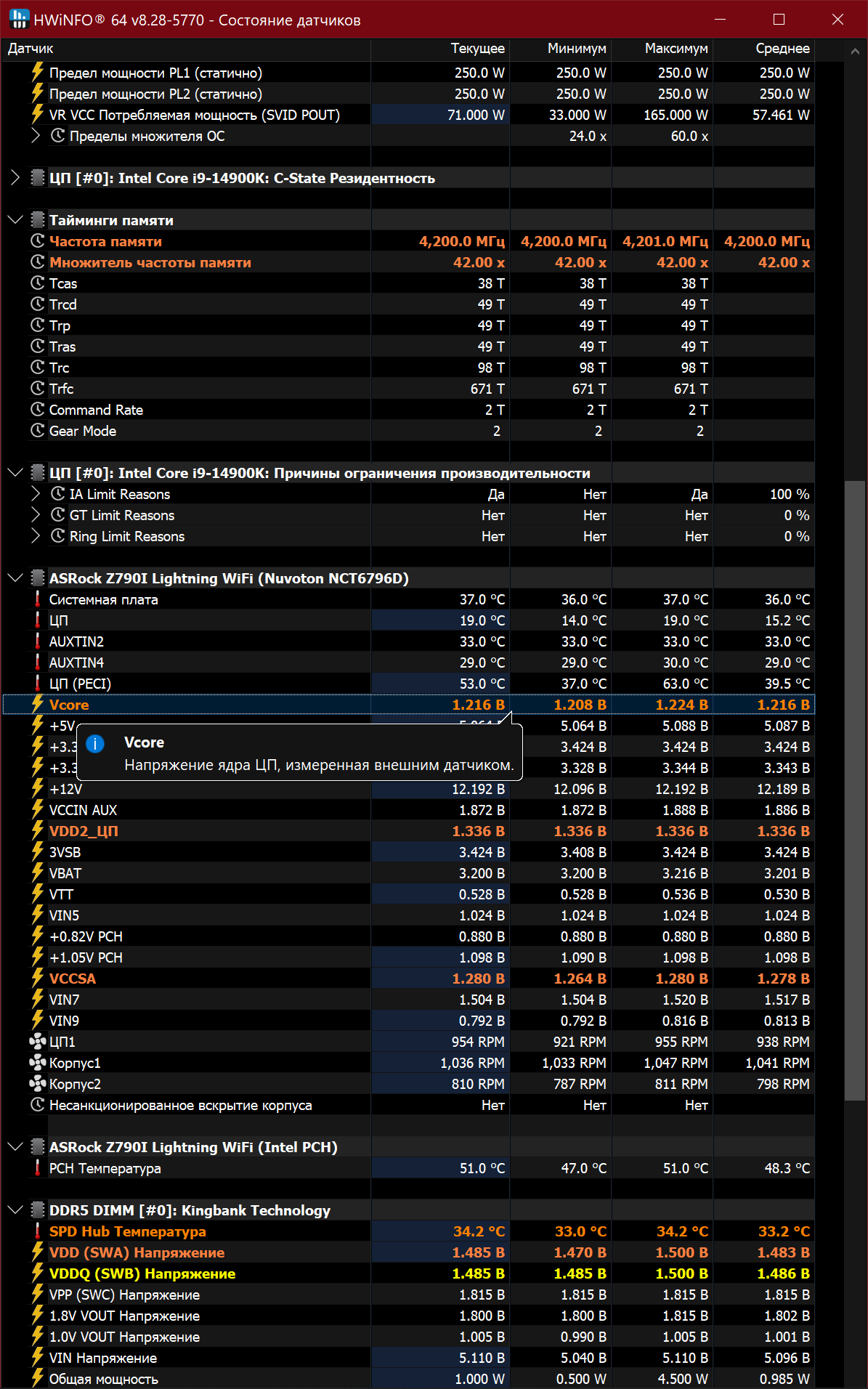Click the fan icon for ЦП1

[38, 1042]
